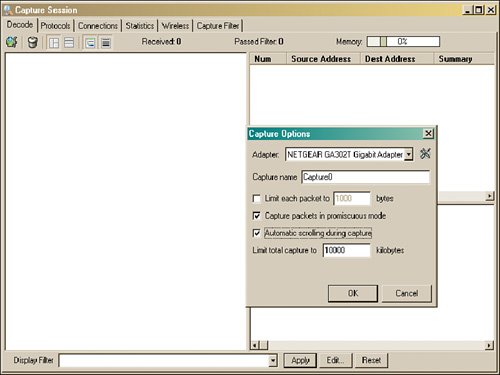Click the Capture name text field

coord(366,177)
